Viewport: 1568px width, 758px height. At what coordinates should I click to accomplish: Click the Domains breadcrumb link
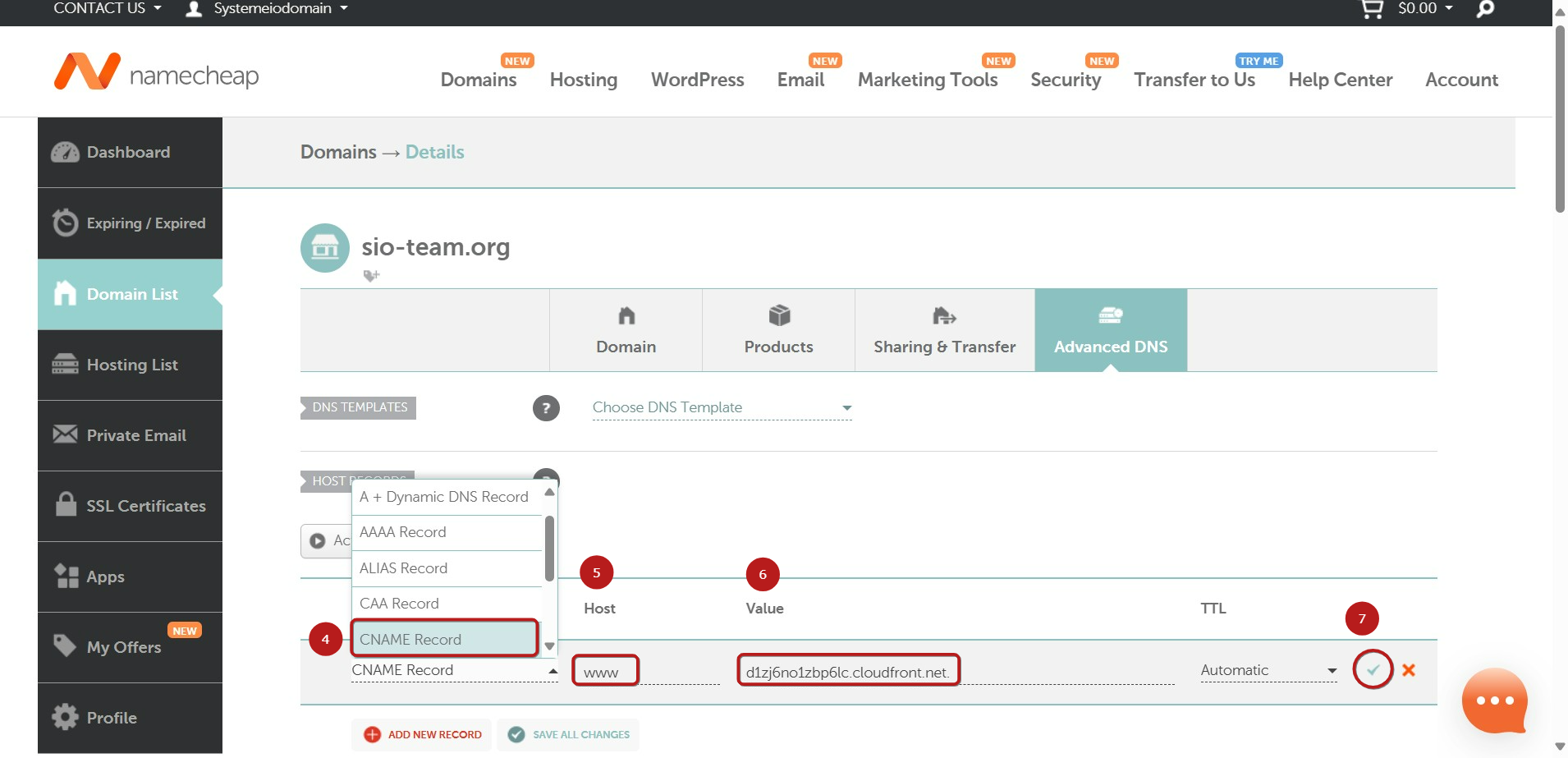pyautogui.click(x=338, y=152)
